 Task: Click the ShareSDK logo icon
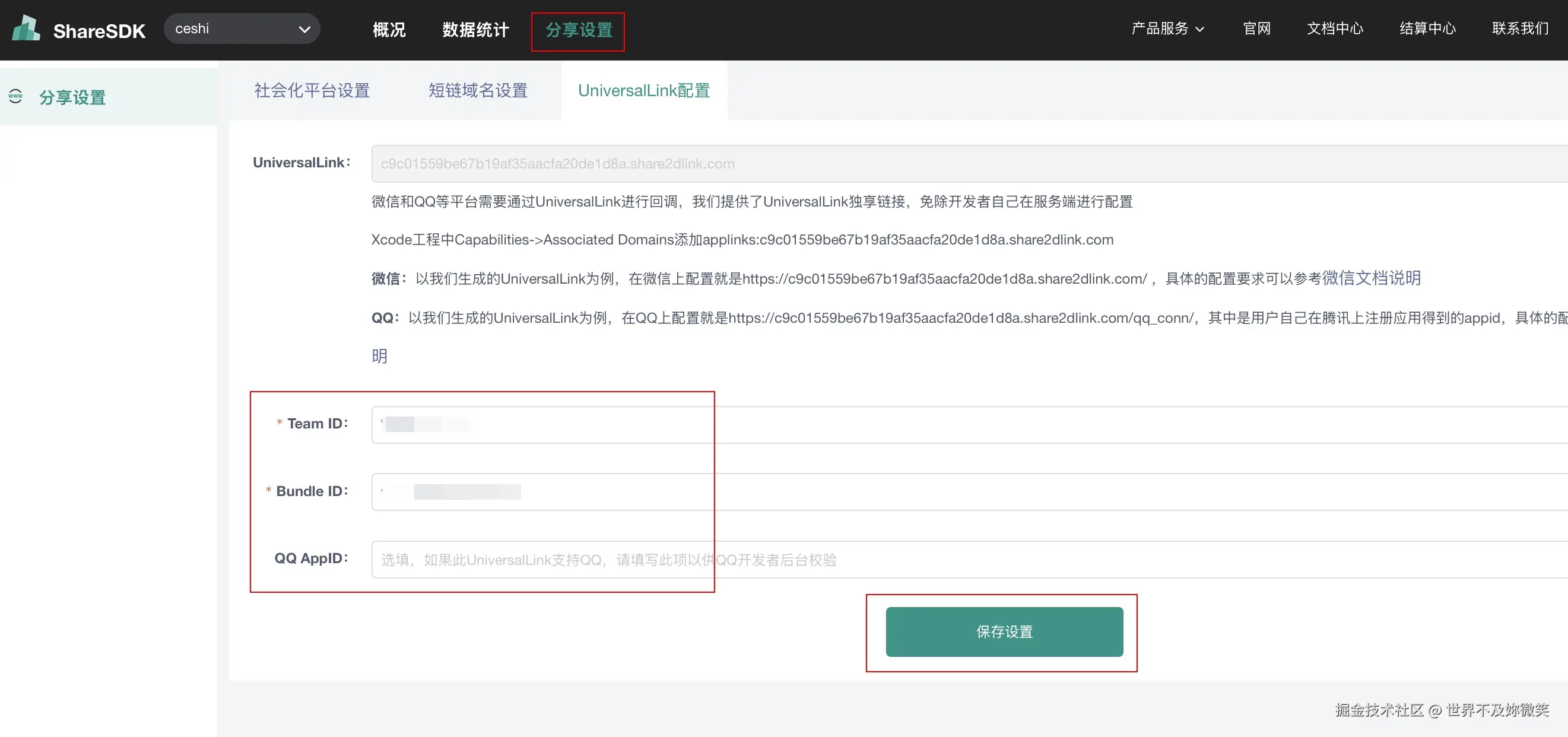(x=26, y=28)
